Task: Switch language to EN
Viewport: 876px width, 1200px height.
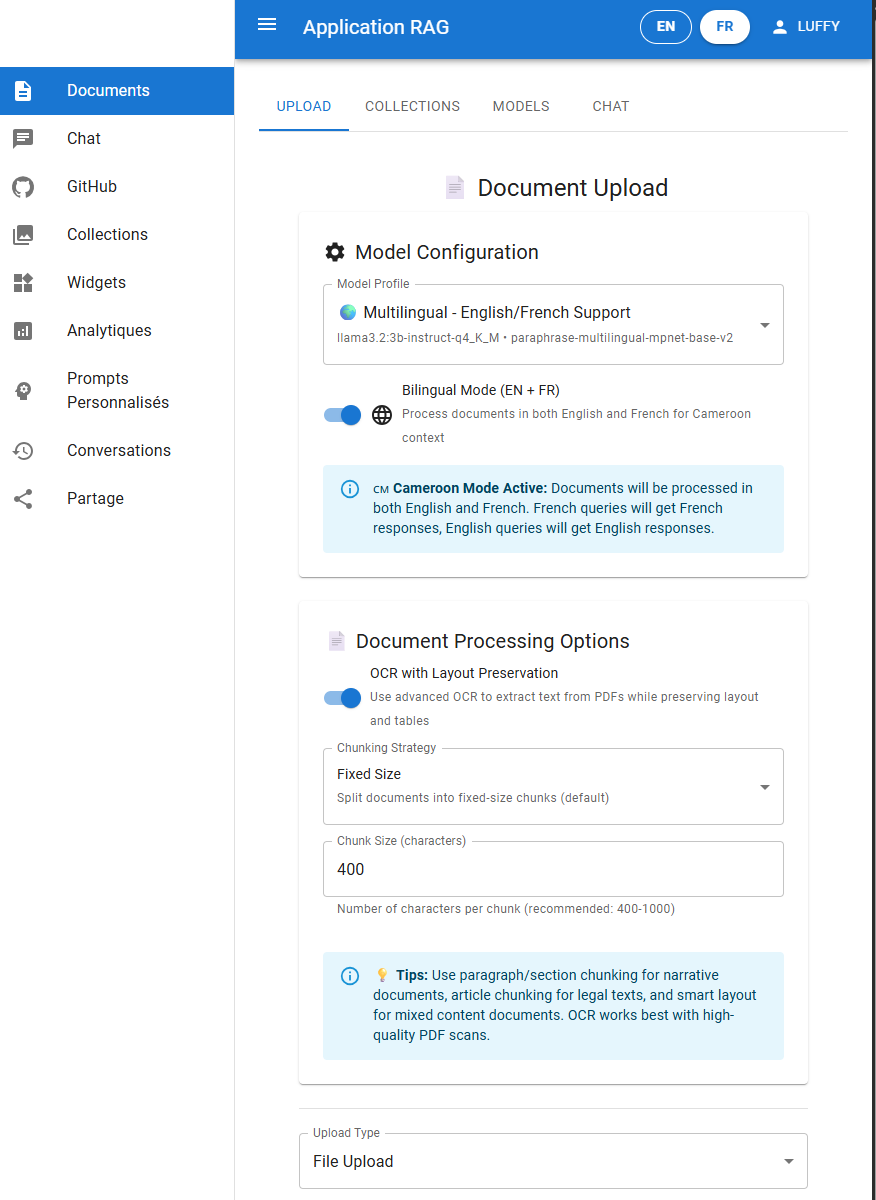Action: click(x=666, y=27)
